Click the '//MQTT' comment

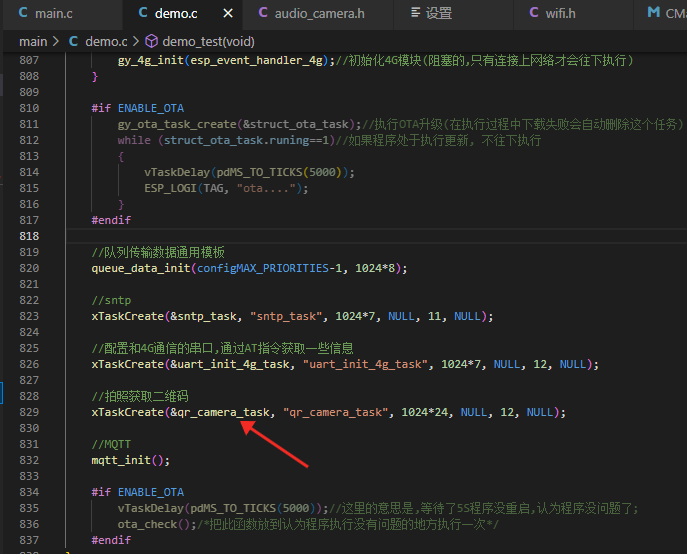[x=111, y=444]
